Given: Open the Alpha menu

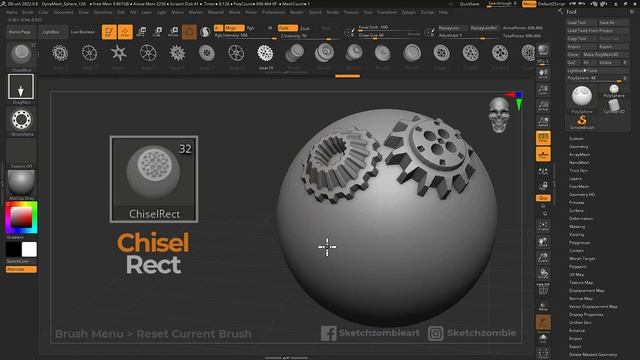Looking at the screenshot, I should point(11,13).
